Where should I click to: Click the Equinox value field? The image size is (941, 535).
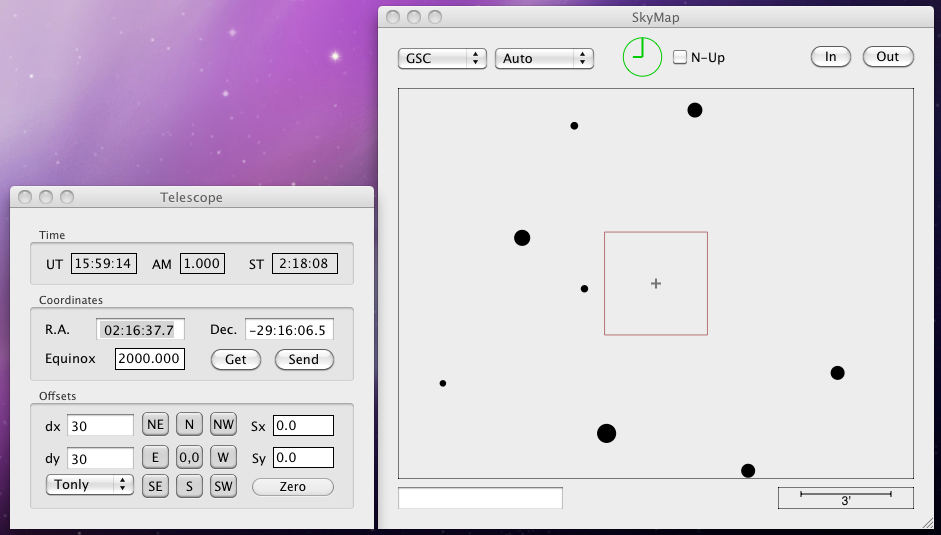click(149, 359)
